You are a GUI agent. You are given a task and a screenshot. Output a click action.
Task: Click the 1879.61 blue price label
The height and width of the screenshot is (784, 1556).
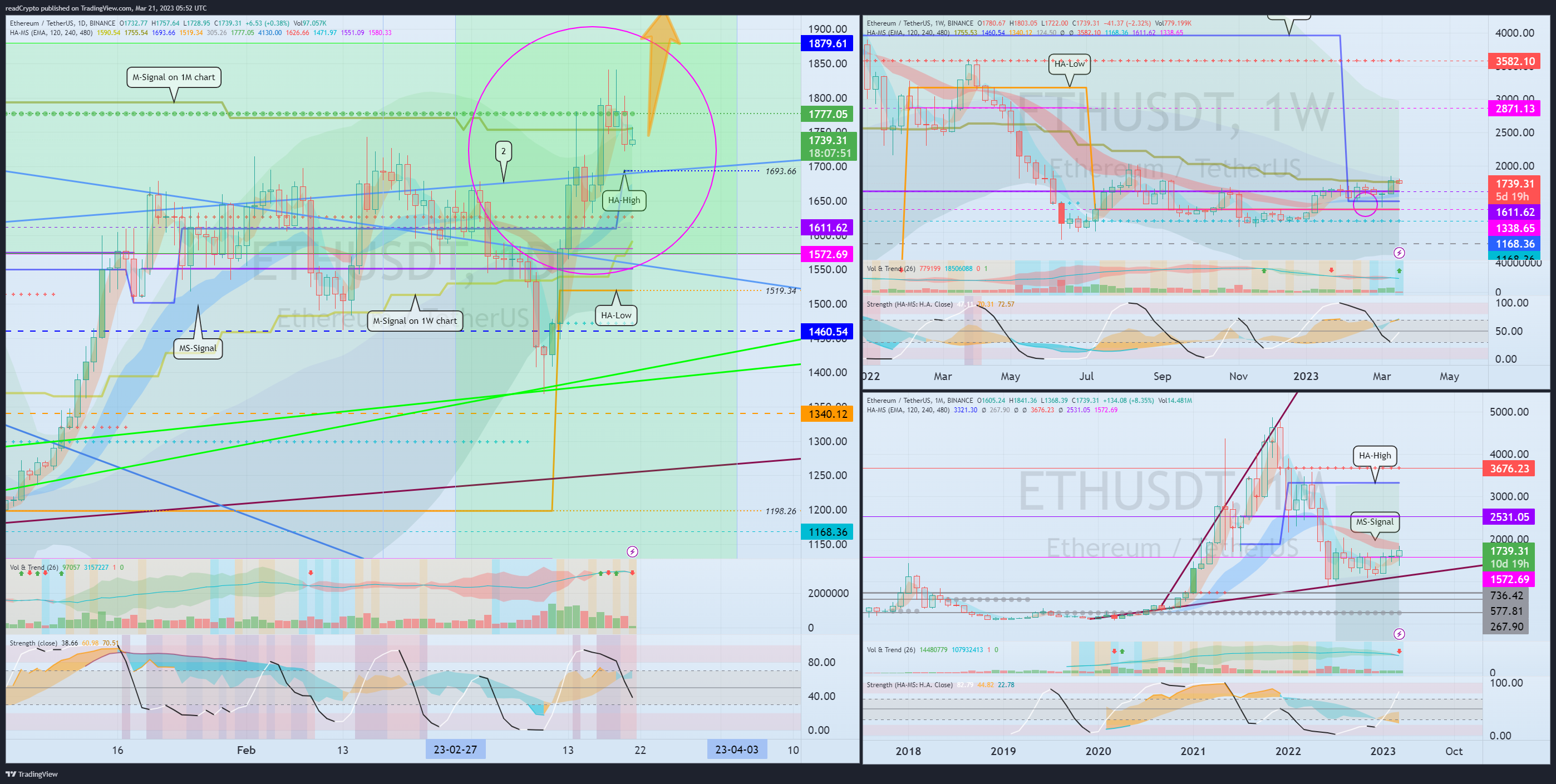point(827,43)
